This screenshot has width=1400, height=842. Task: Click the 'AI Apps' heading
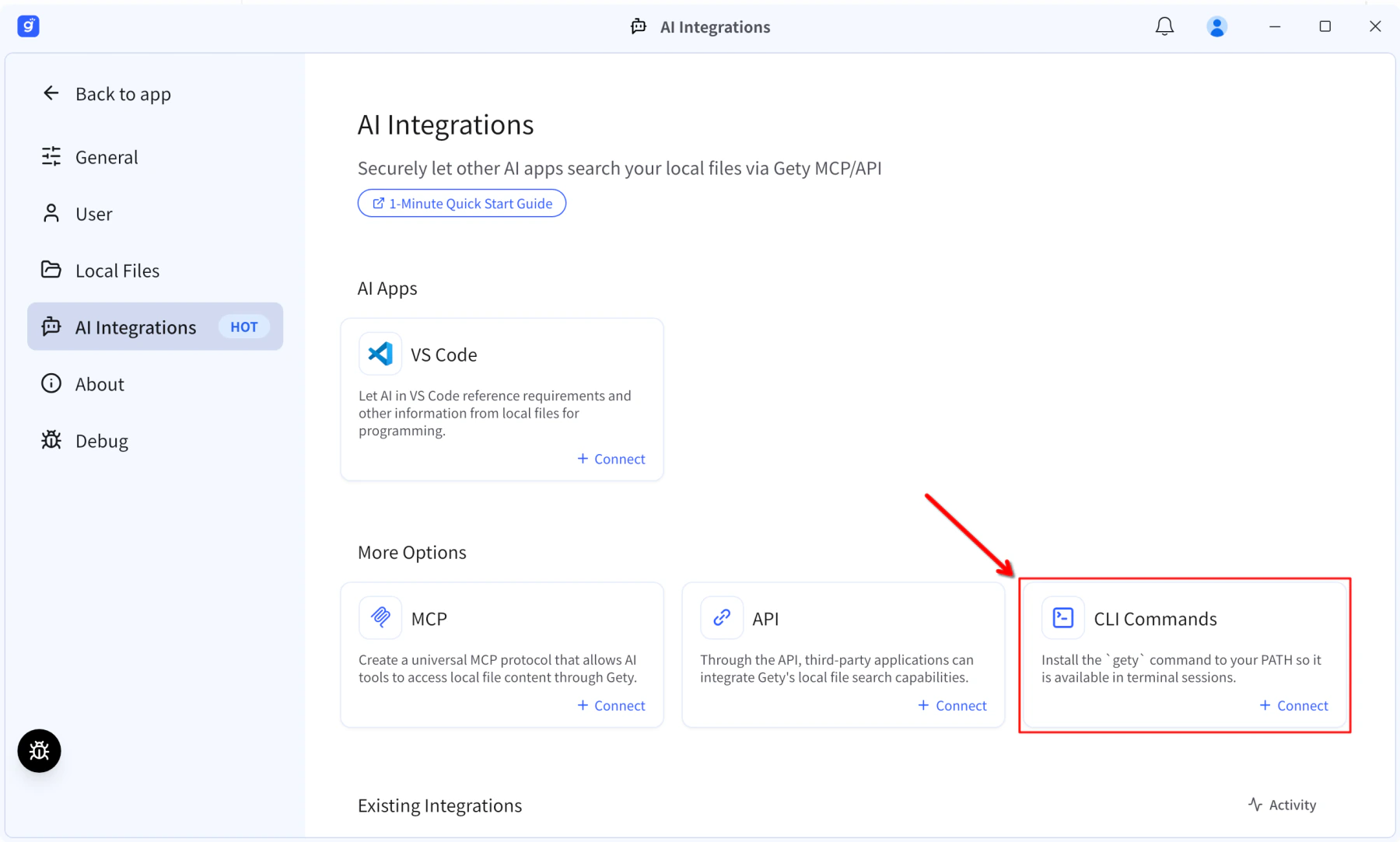[x=387, y=288]
